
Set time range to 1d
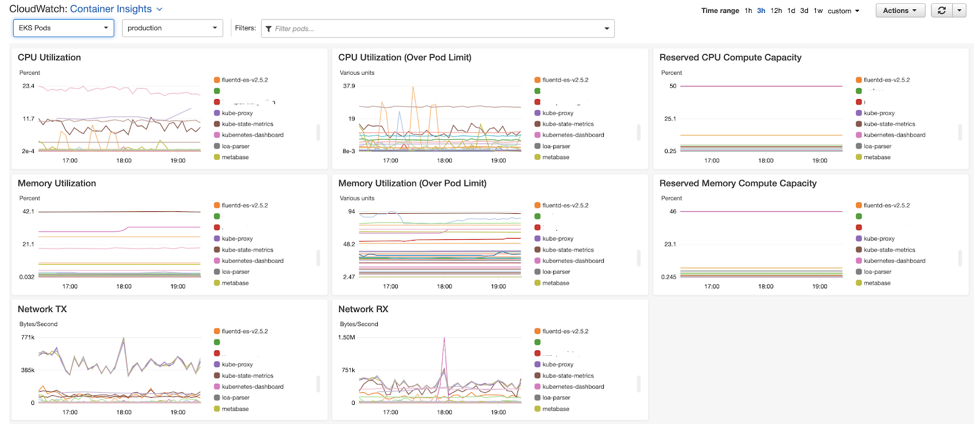pos(791,11)
